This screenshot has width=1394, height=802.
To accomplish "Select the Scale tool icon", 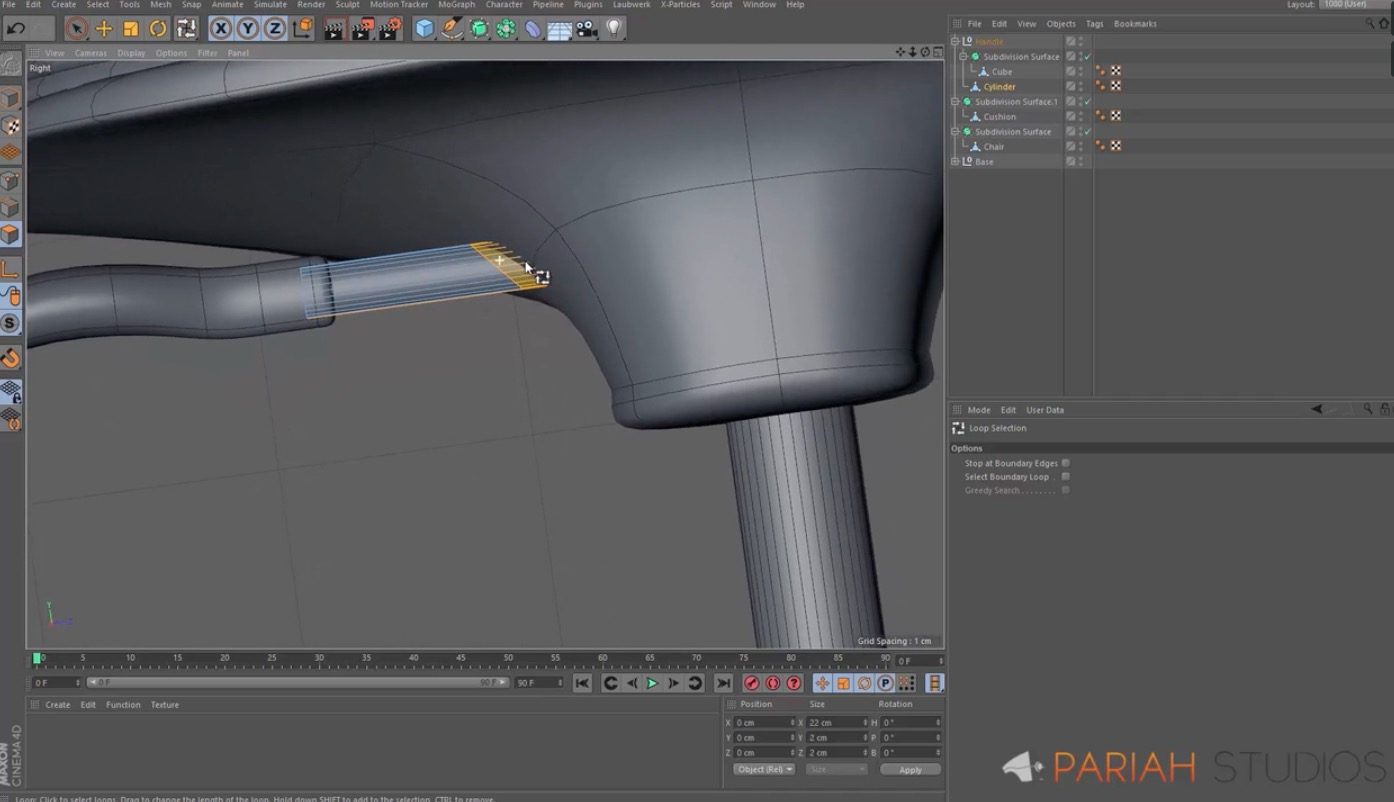I will (131, 28).
